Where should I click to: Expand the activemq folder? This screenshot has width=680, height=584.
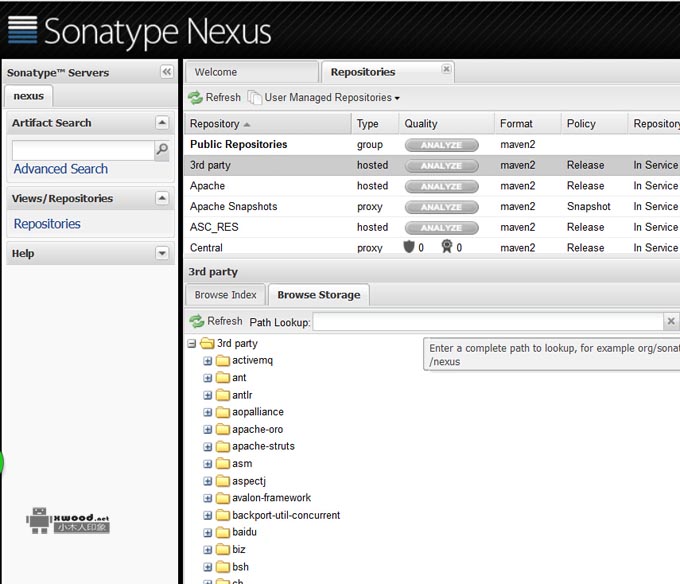(x=208, y=361)
